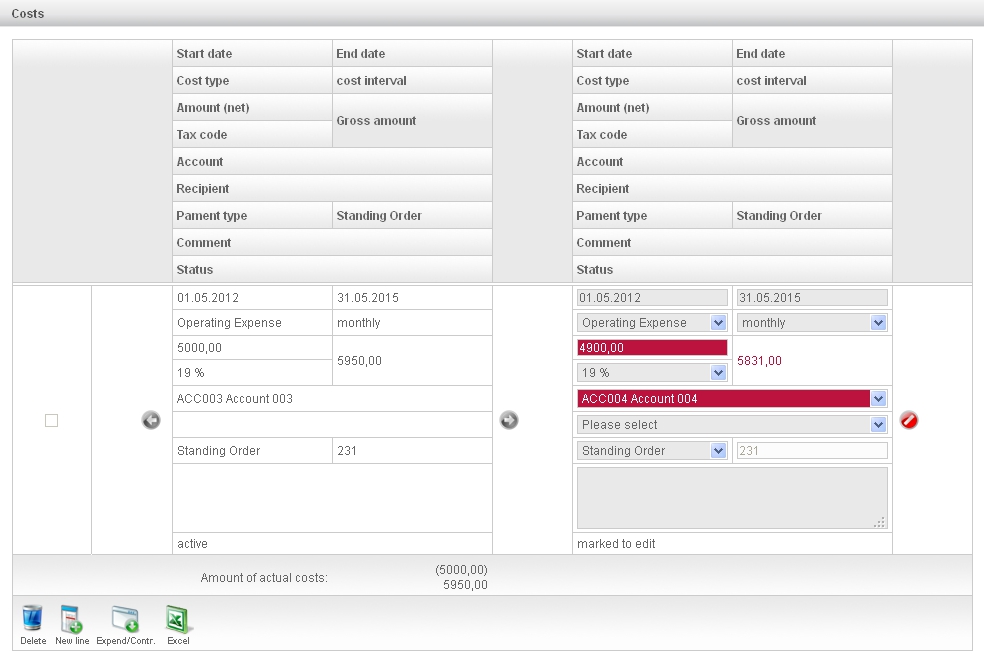Click the grey left arrow icon
This screenshot has width=984, height=663.
click(151, 420)
